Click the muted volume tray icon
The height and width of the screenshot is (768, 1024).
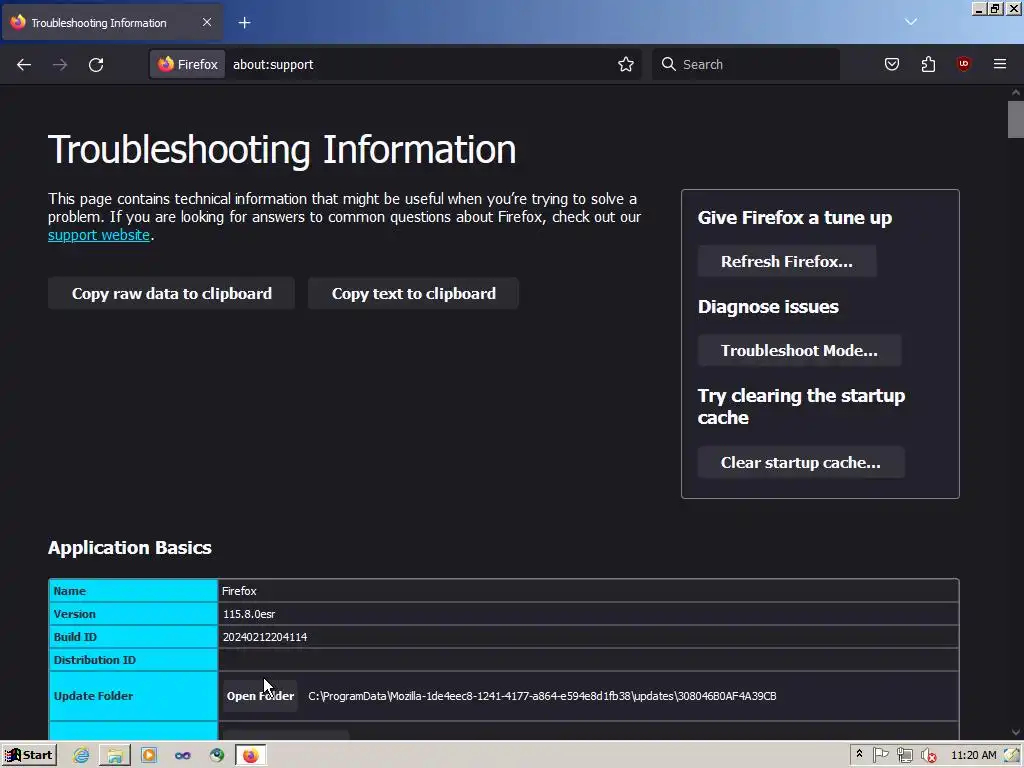coord(928,755)
